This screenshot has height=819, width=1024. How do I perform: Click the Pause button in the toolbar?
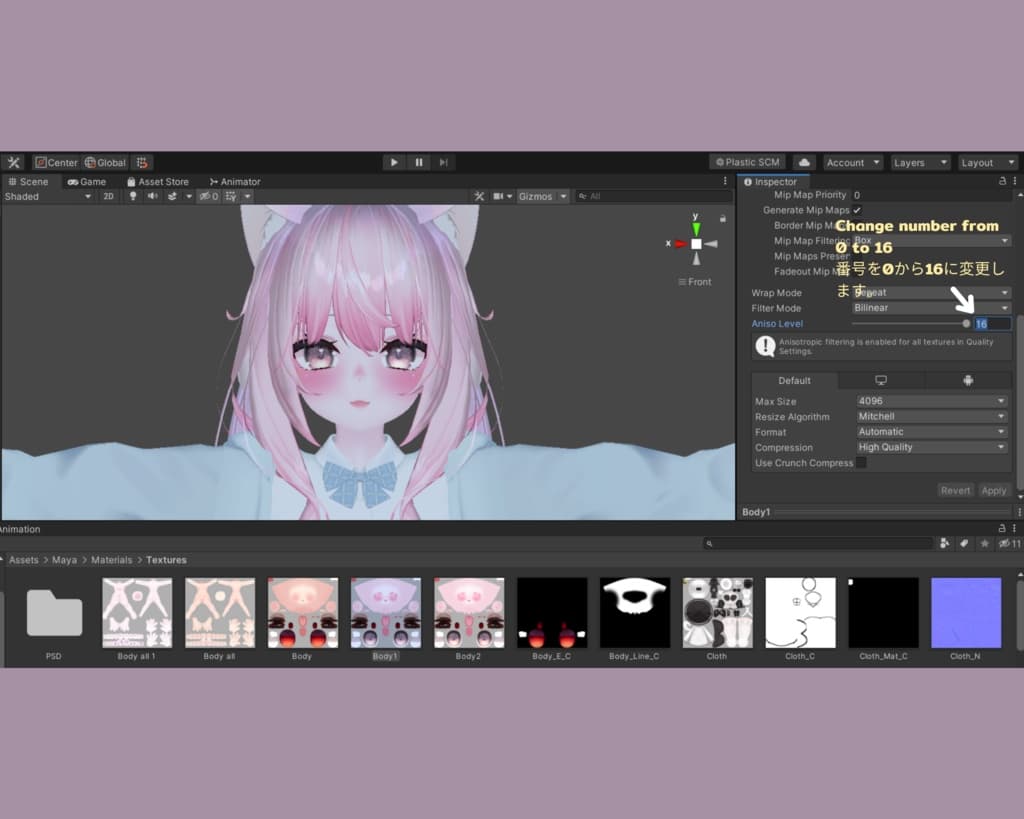click(x=419, y=162)
